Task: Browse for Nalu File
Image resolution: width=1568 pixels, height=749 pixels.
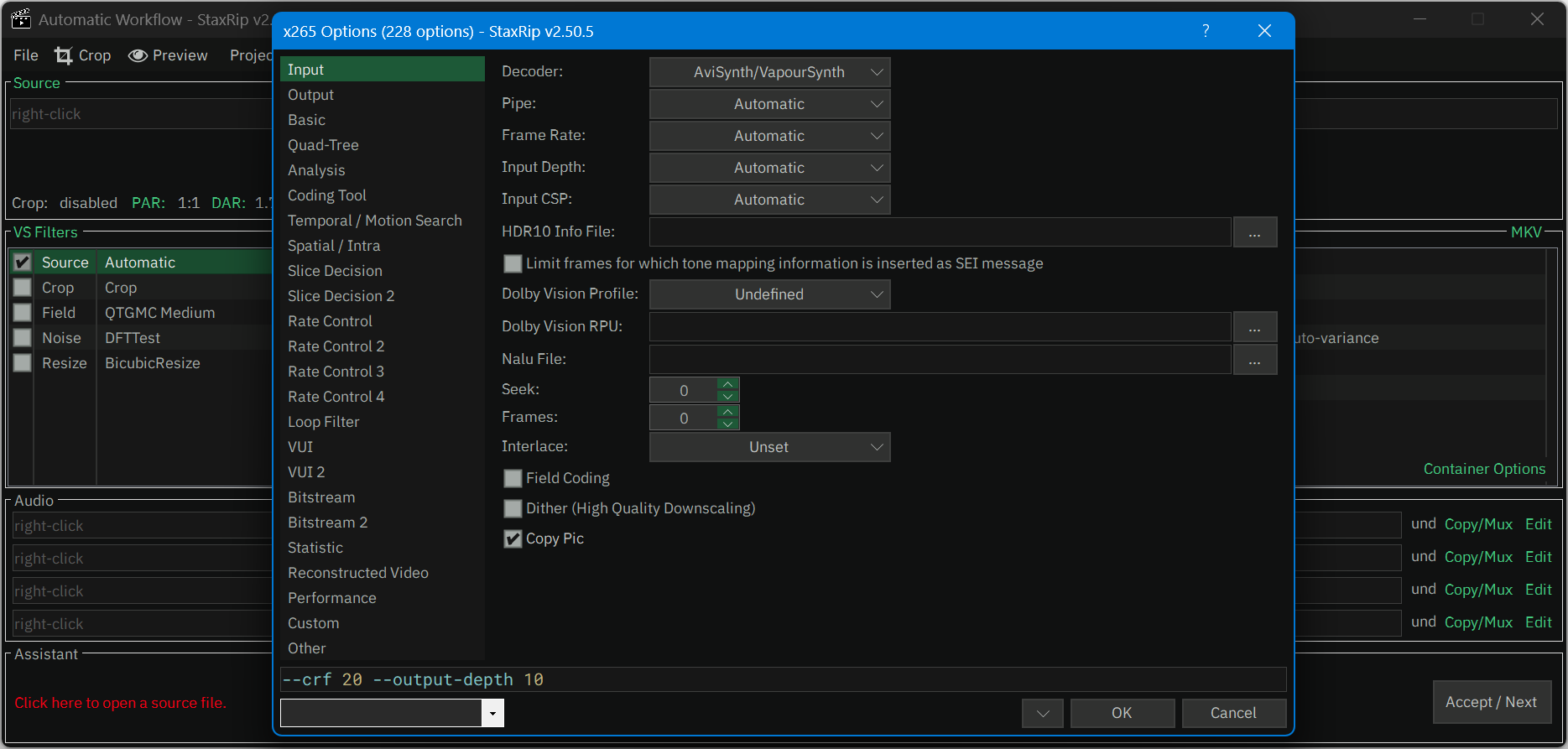Action: (1254, 360)
